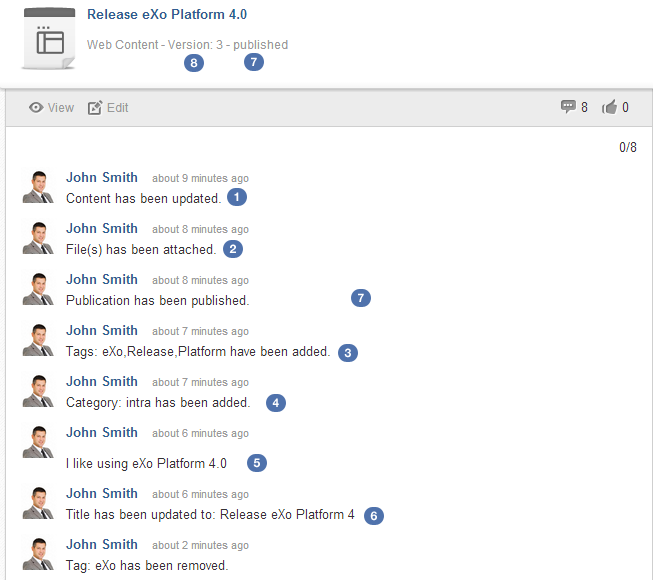Click avatar beside 'Tag: eXo has been removed'
The width and height of the screenshot is (653, 580).
point(38,554)
